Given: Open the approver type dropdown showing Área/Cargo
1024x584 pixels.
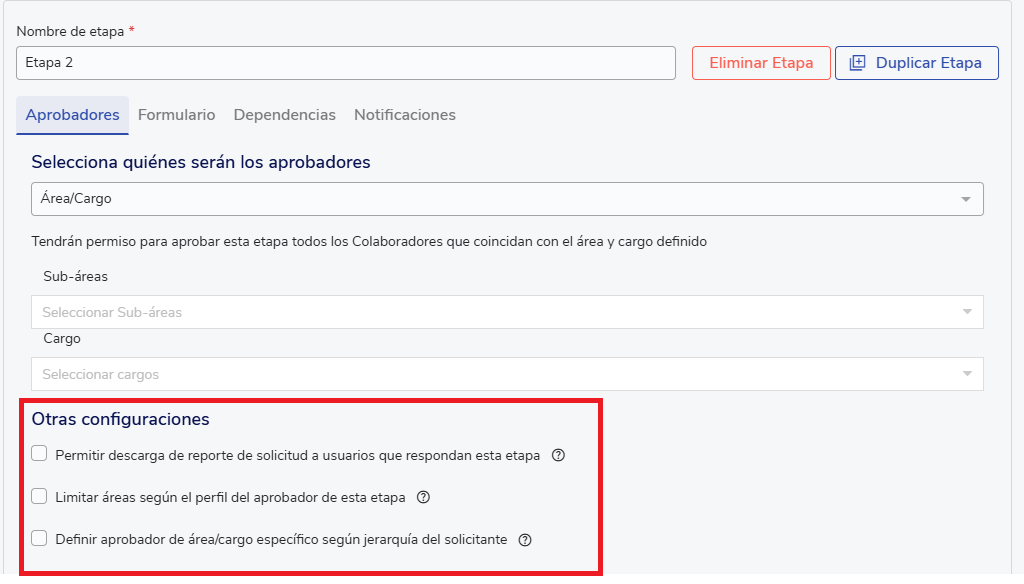Looking at the screenshot, I should 500,199.
